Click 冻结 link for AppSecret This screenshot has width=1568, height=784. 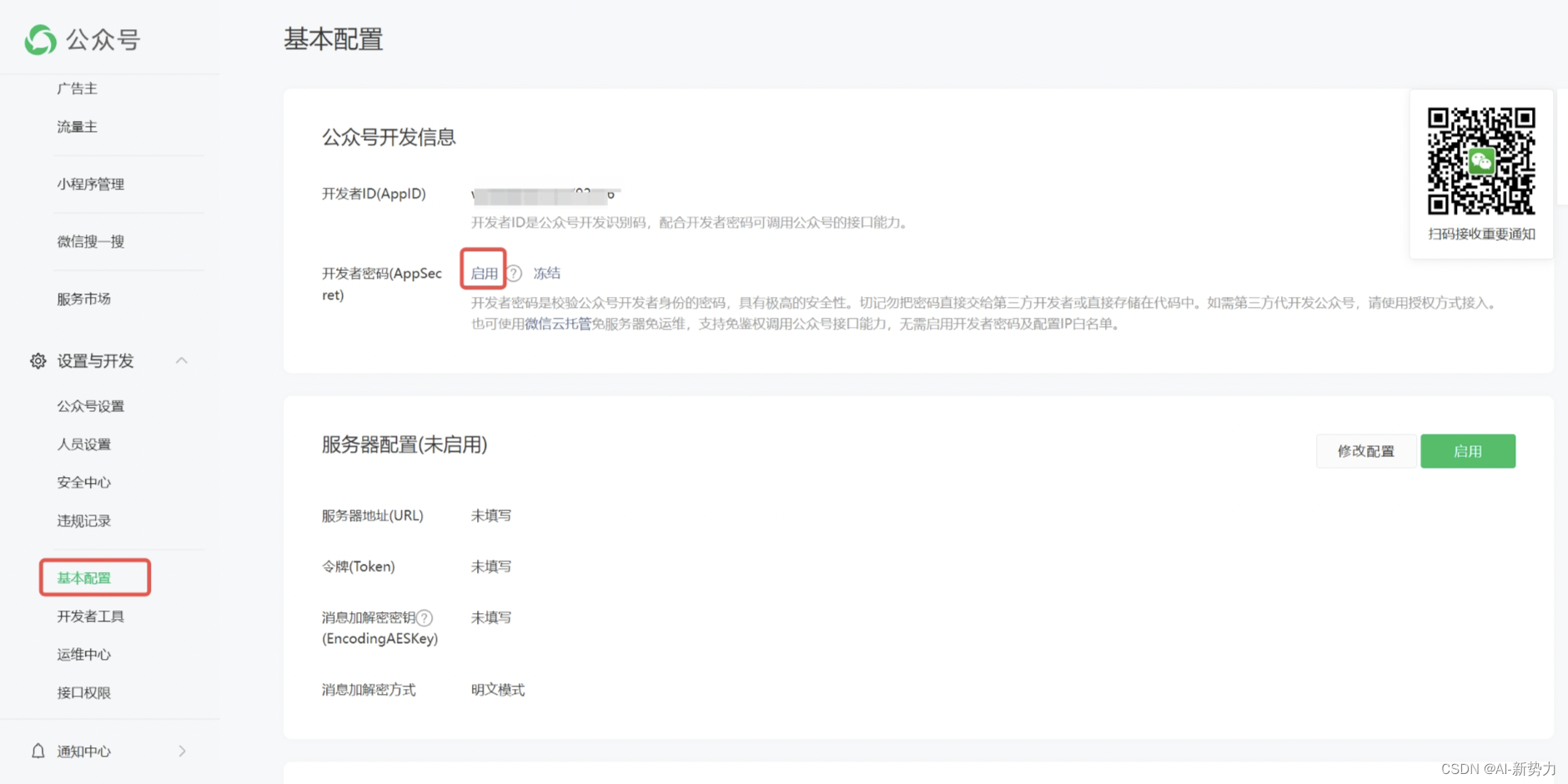pyautogui.click(x=547, y=274)
